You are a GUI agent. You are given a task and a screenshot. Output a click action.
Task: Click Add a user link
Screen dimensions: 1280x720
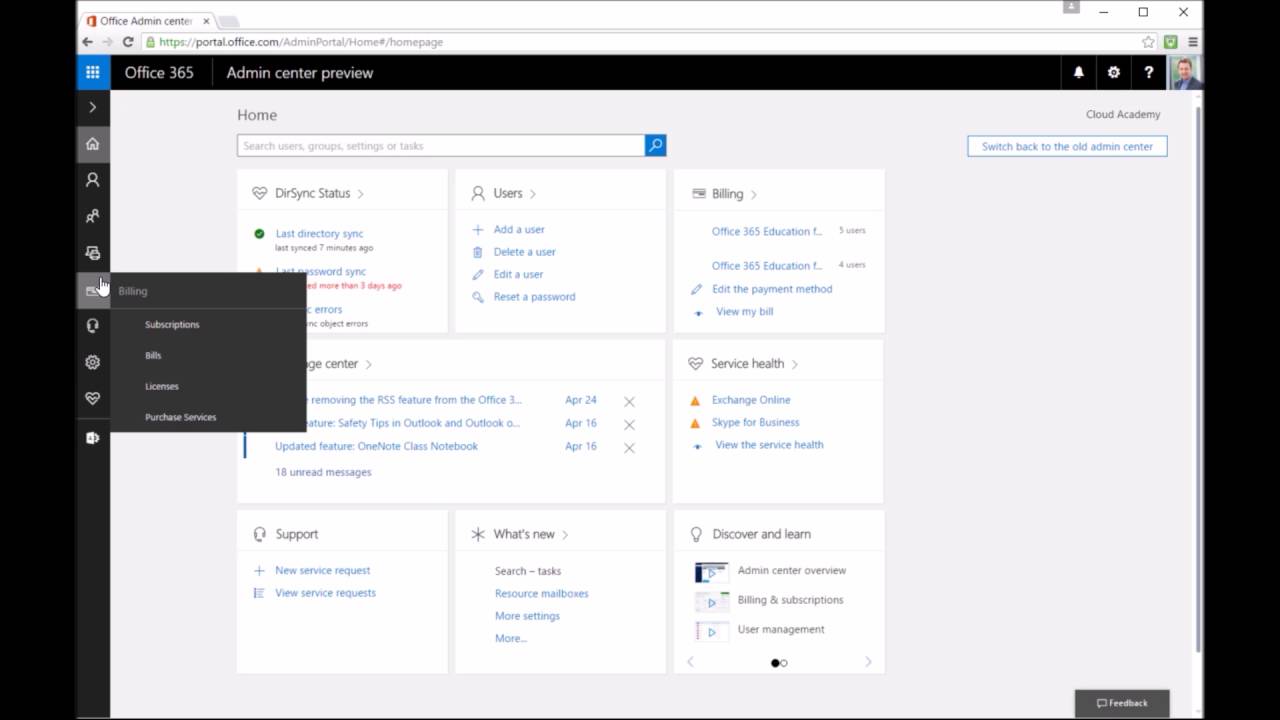point(519,229)
